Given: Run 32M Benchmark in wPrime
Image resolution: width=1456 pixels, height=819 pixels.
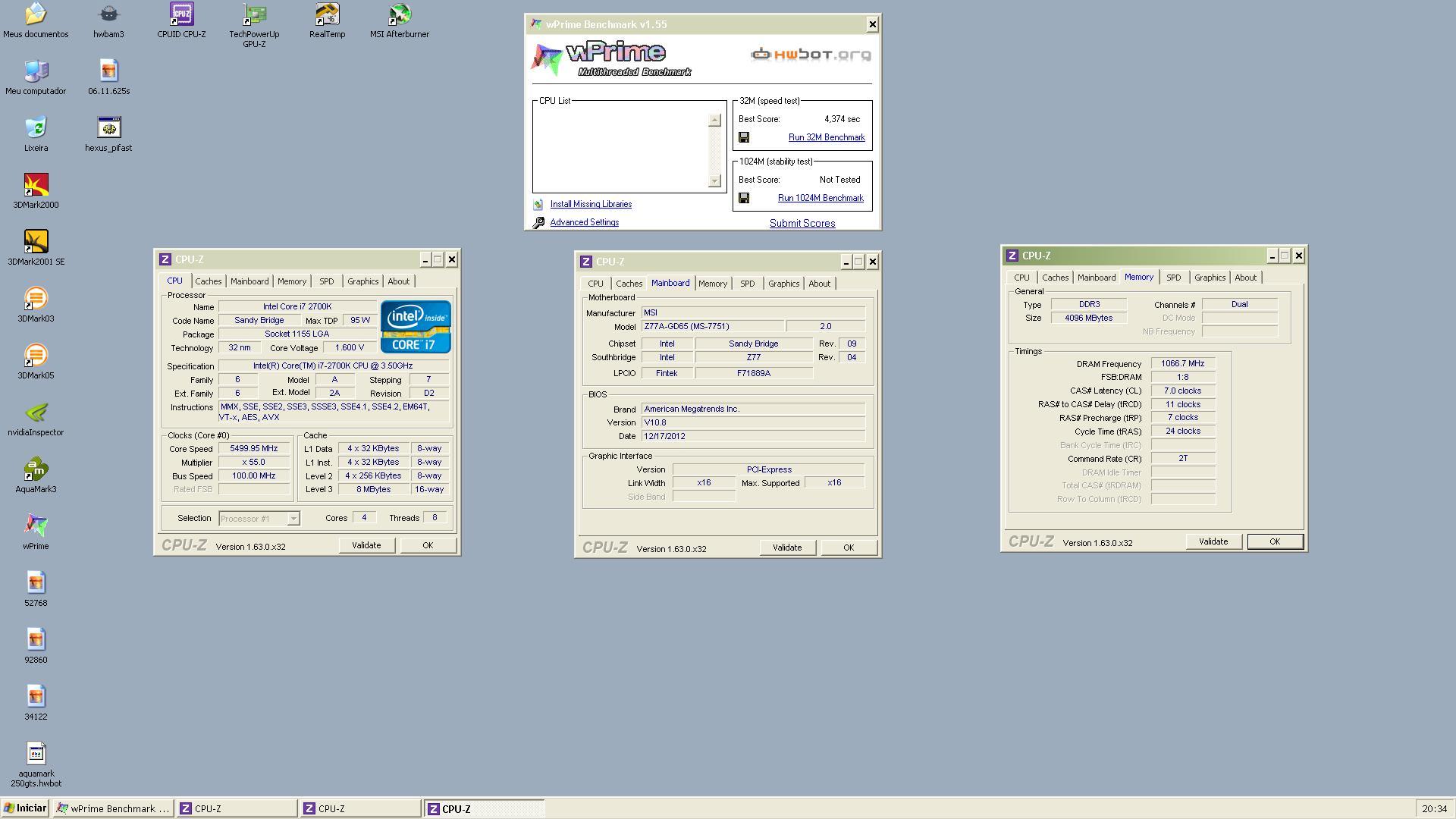Looking at the screenshot, I should [827, 137].
